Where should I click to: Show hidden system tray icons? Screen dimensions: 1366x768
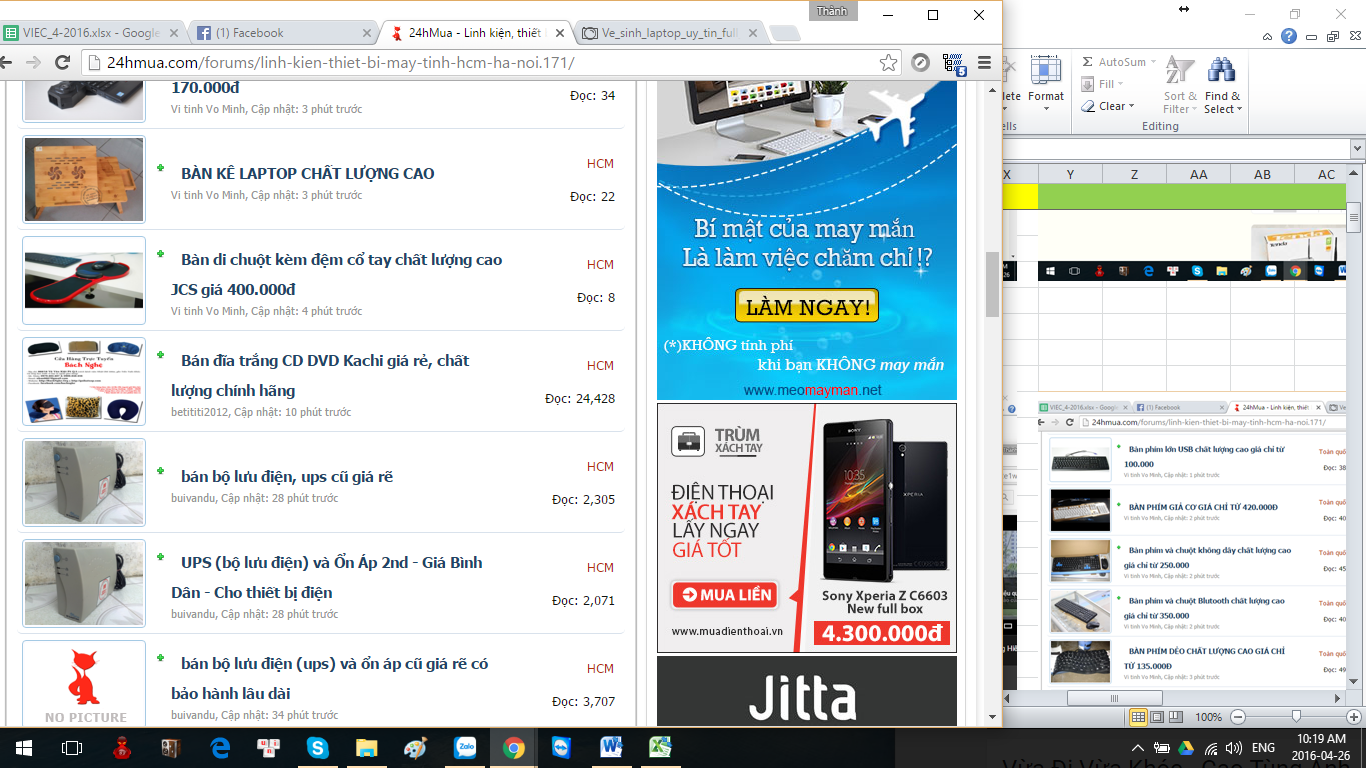tap(1138, 748)
